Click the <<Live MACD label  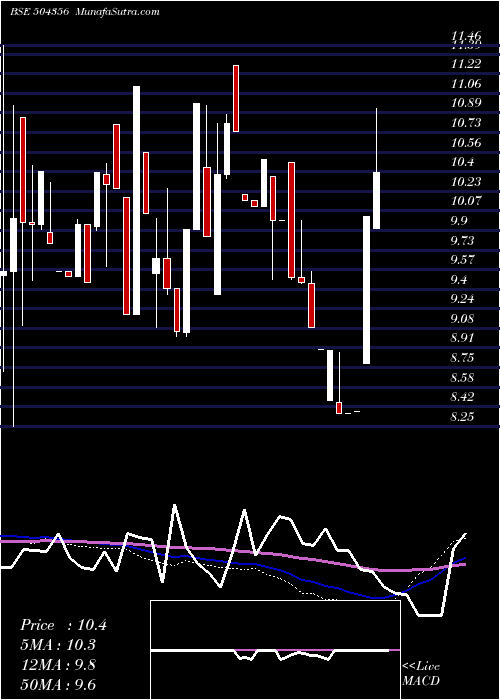421,674
